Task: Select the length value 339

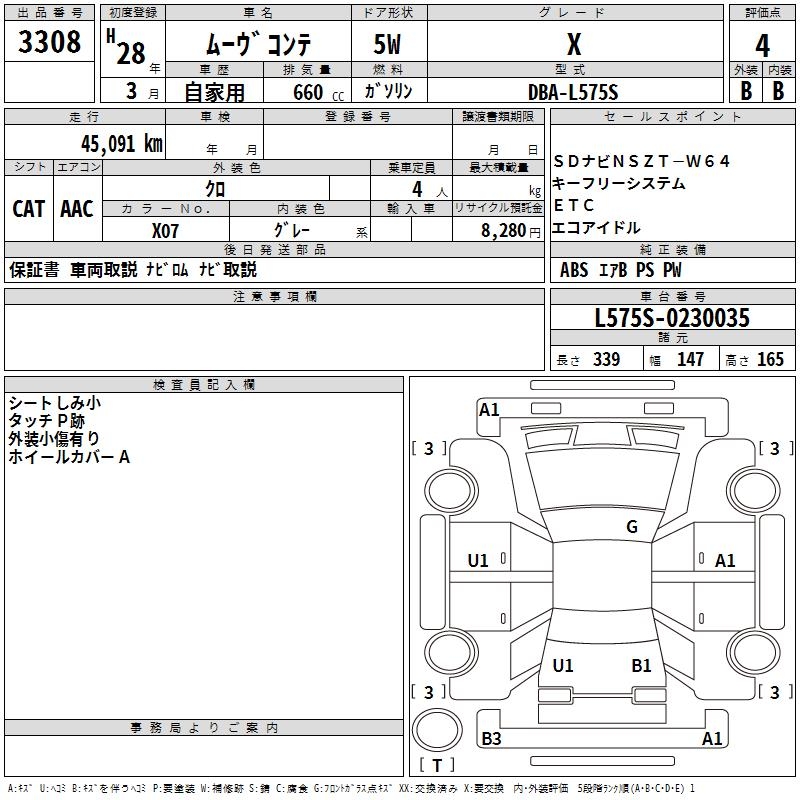Action: [607, 359]
